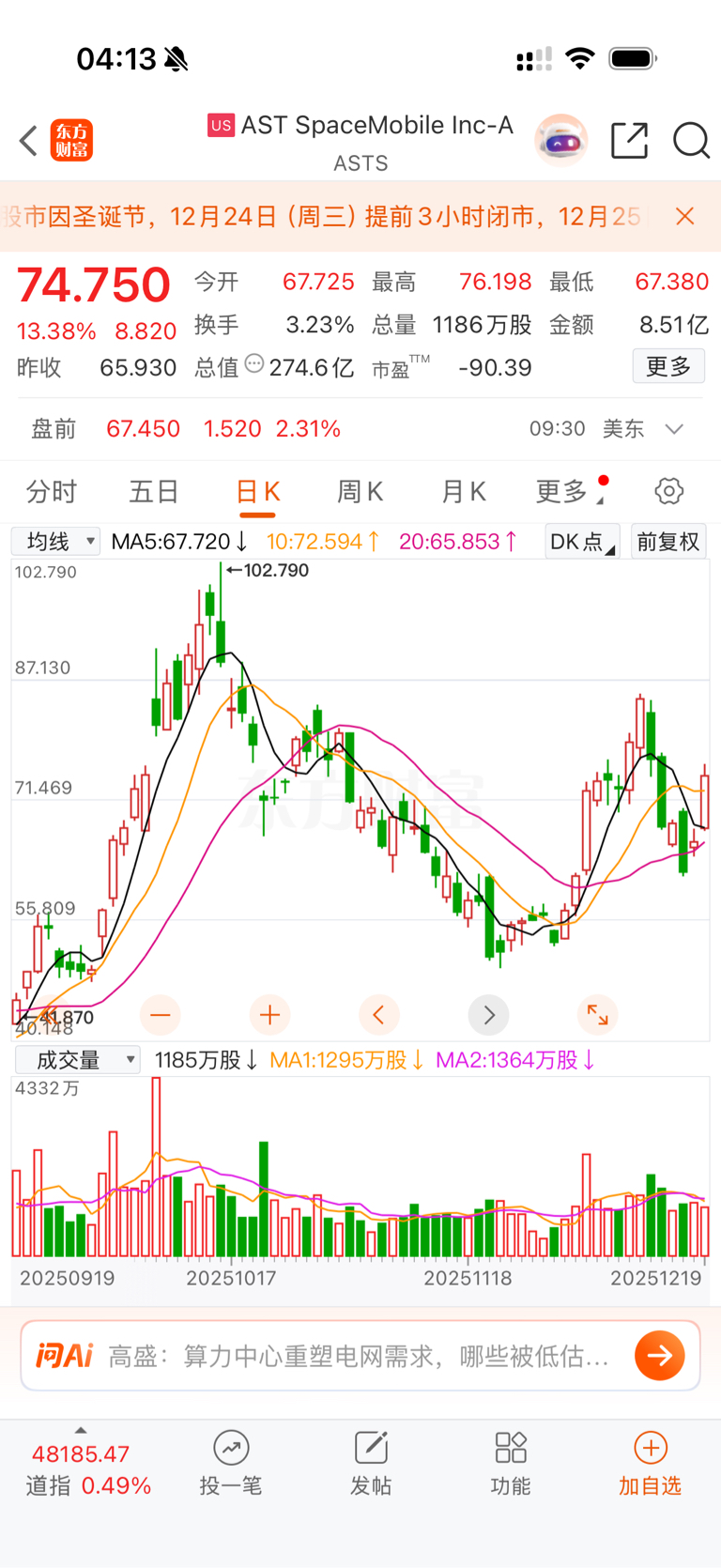Open the 前复权 adjustment selector

coord(668,542)
